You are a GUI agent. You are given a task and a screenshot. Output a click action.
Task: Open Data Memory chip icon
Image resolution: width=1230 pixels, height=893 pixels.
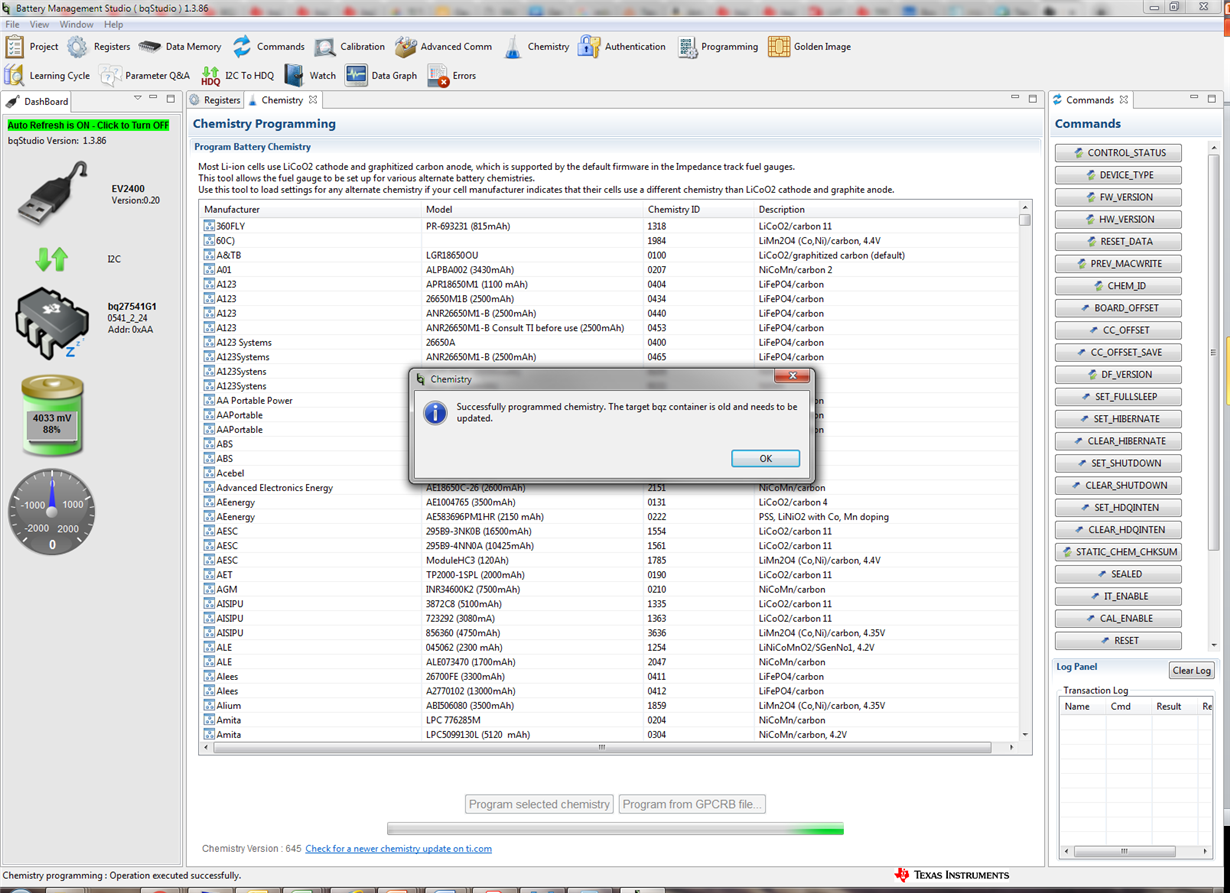tap(150, 46)
